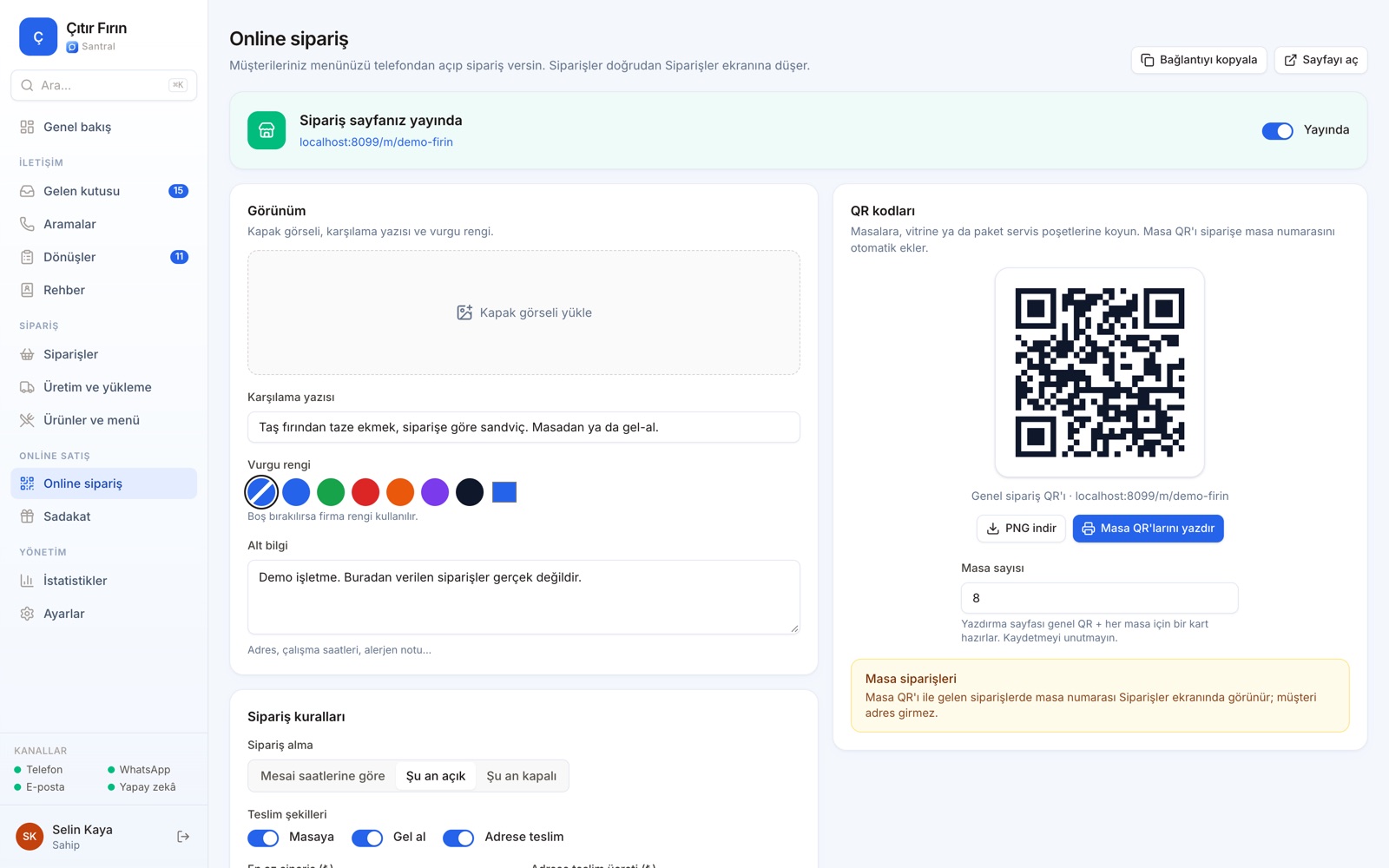The image size is (1389, 868).
Task: Select the black accent color swatch
Action: 470,492
